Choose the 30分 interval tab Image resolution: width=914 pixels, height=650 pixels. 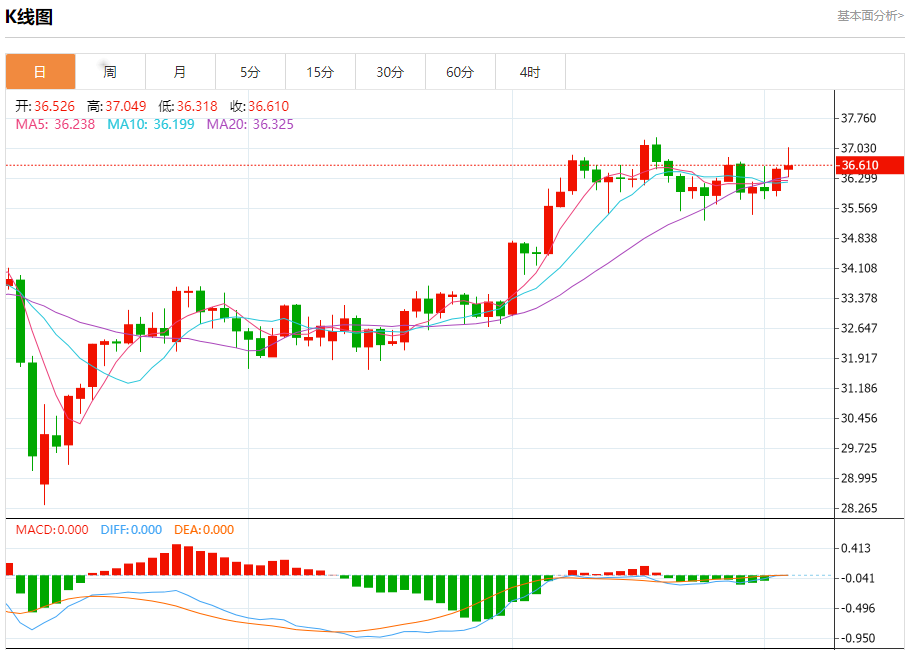coord(390,72)
